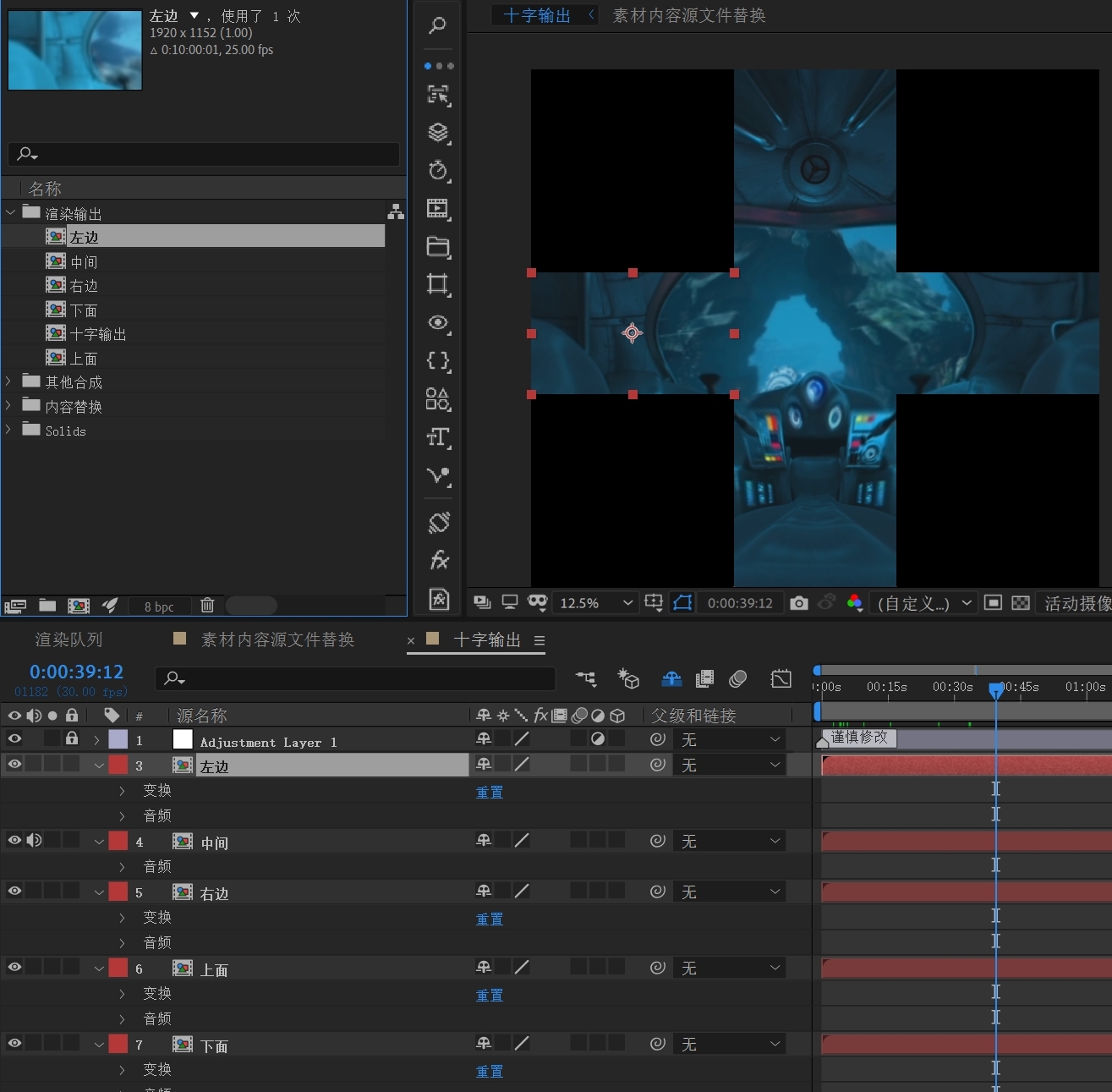Toggle the motion blur icon in timeline

click(x=738, y=678)
